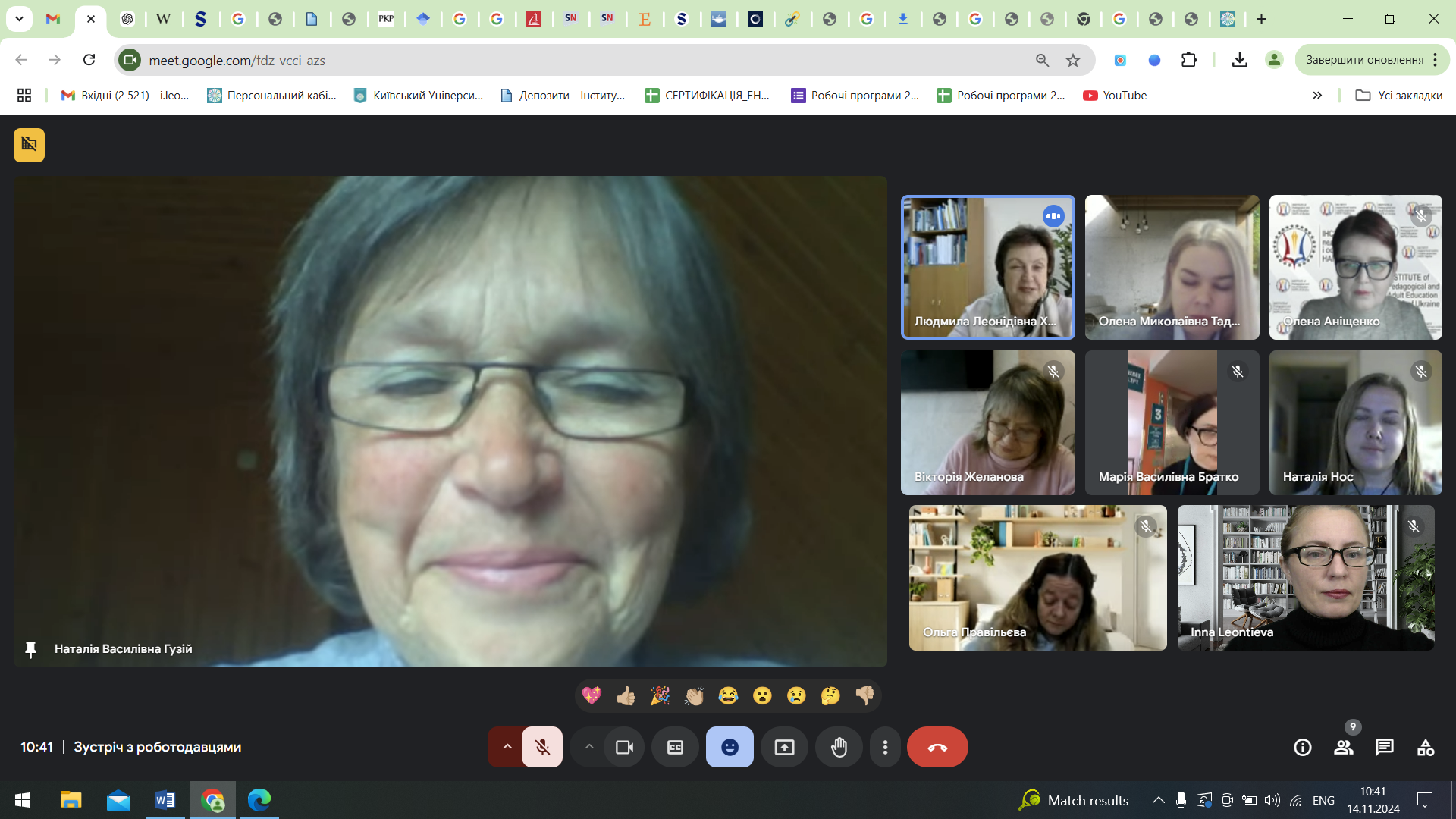Hide the emoji reactions bar
Image resolution: width=1456 pixels, height=819 pixels.
pyautogui.click(x=730, y=747)
